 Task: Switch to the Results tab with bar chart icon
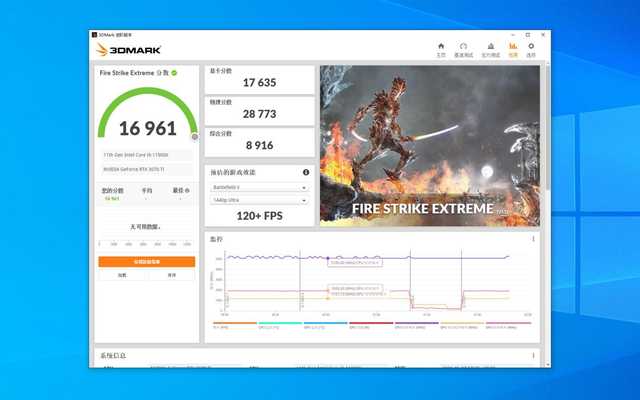point(513,50)
